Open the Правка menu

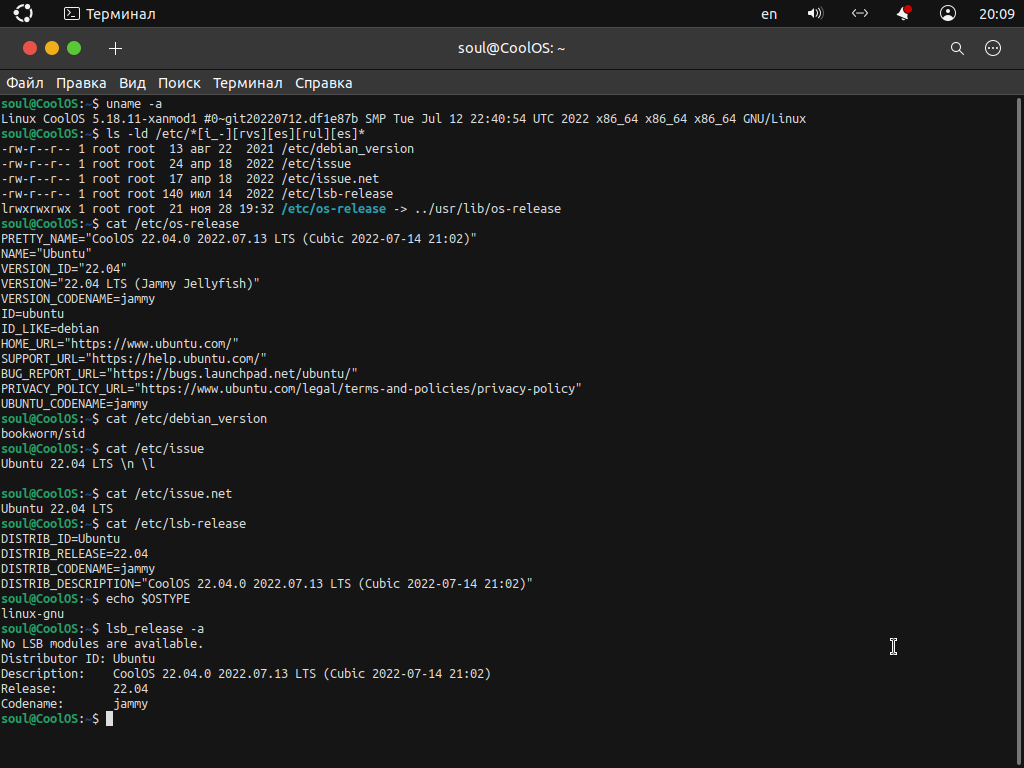pos(81,83)
